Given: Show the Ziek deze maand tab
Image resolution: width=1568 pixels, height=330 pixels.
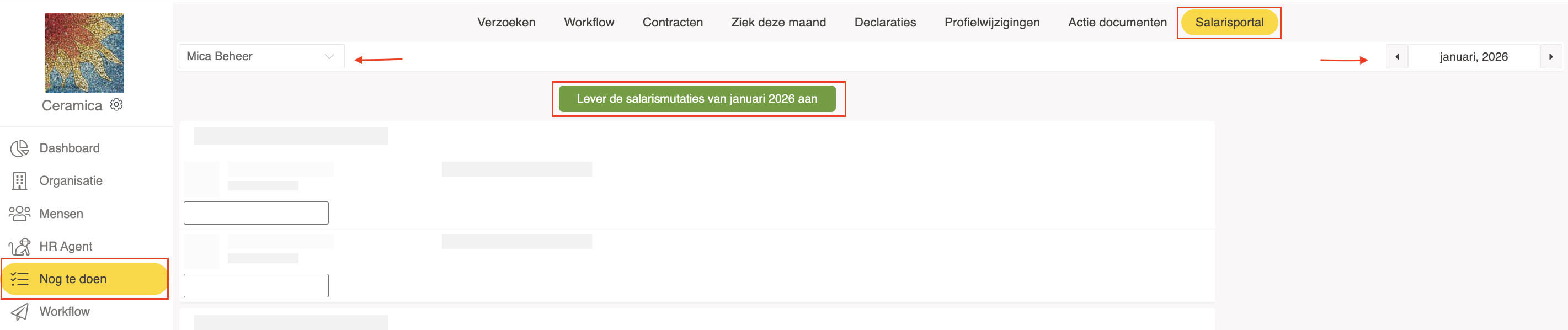Looking at the screenshot, I should point(778,23).
